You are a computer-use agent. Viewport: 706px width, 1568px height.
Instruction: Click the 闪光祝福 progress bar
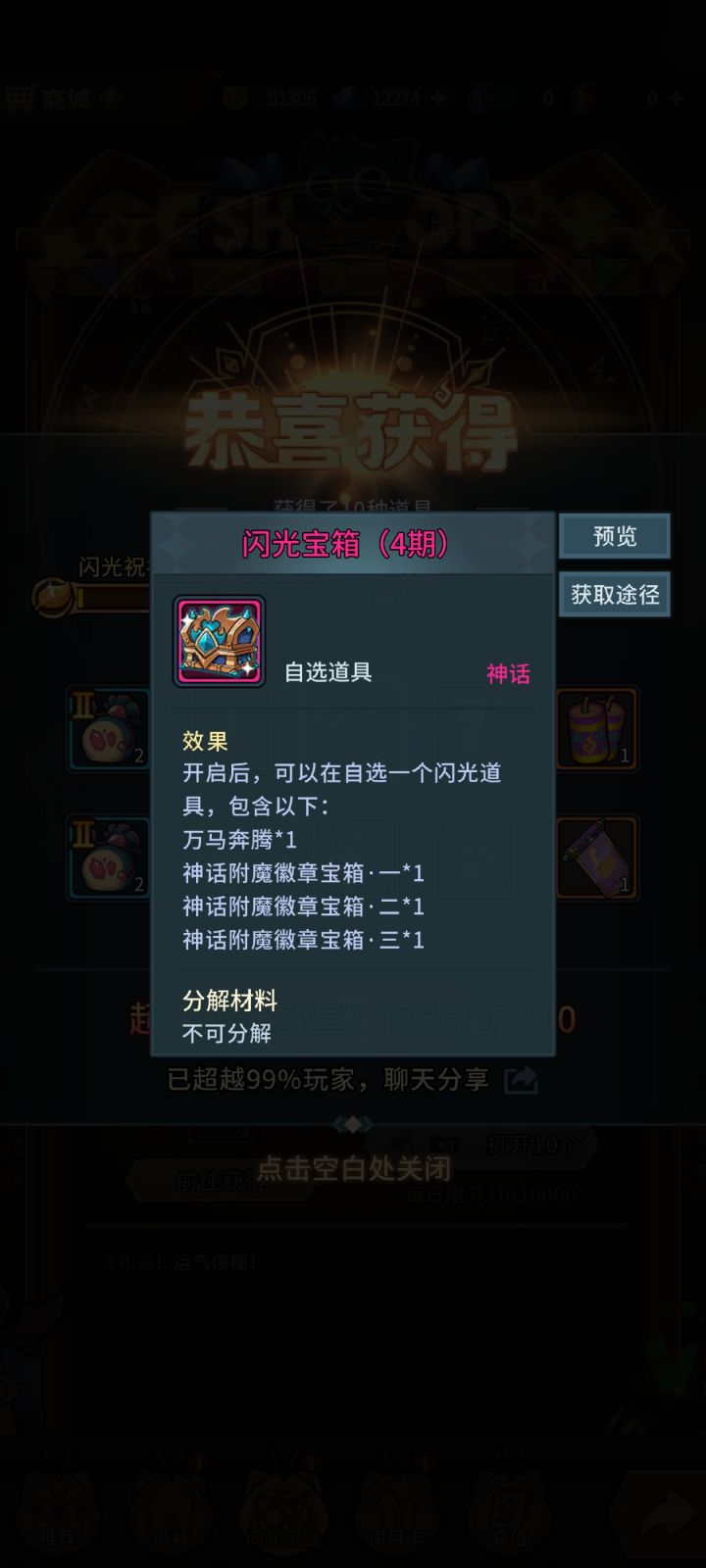pyautogui.click(x=111, y=597)
